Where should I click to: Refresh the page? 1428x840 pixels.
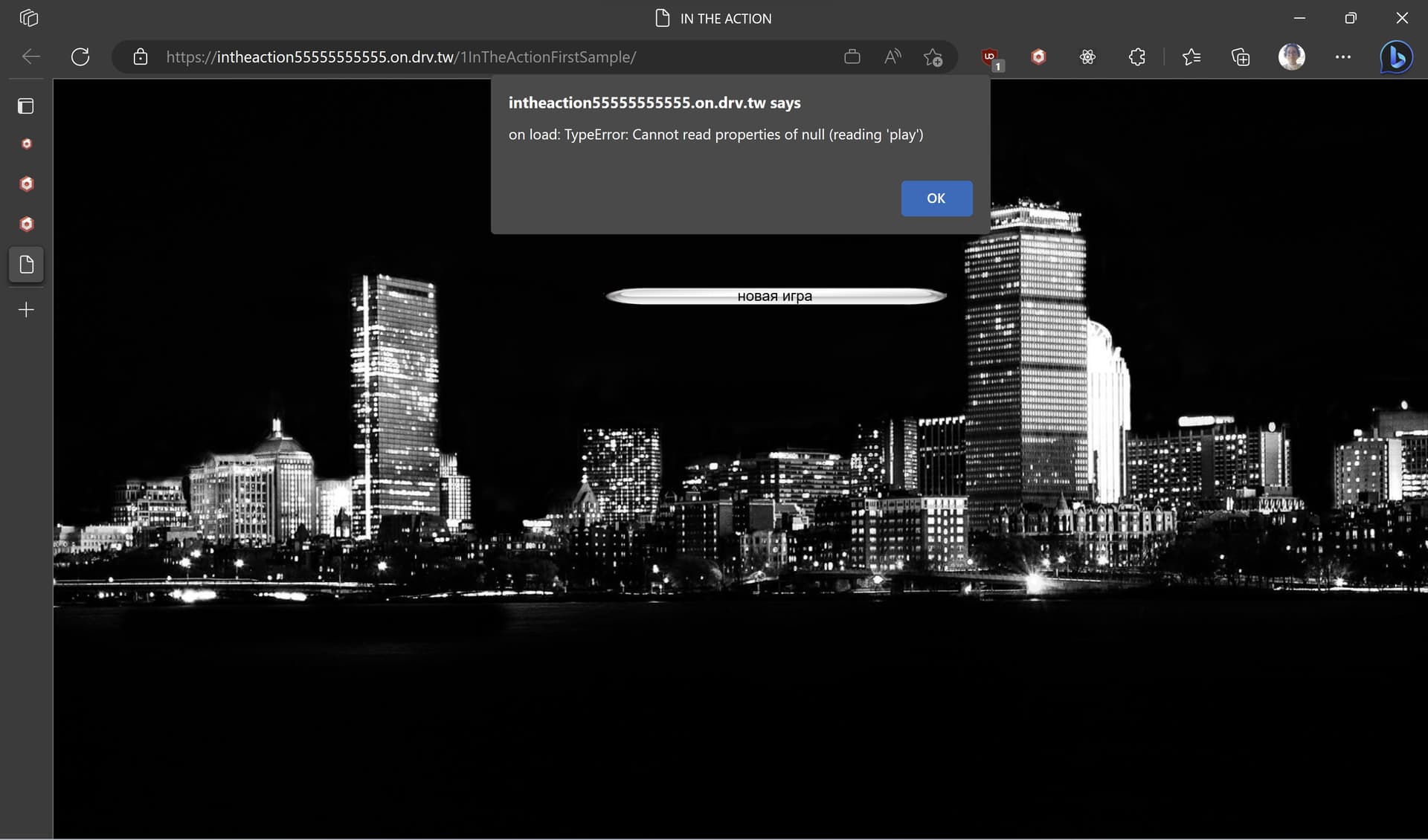click(80, 56)
